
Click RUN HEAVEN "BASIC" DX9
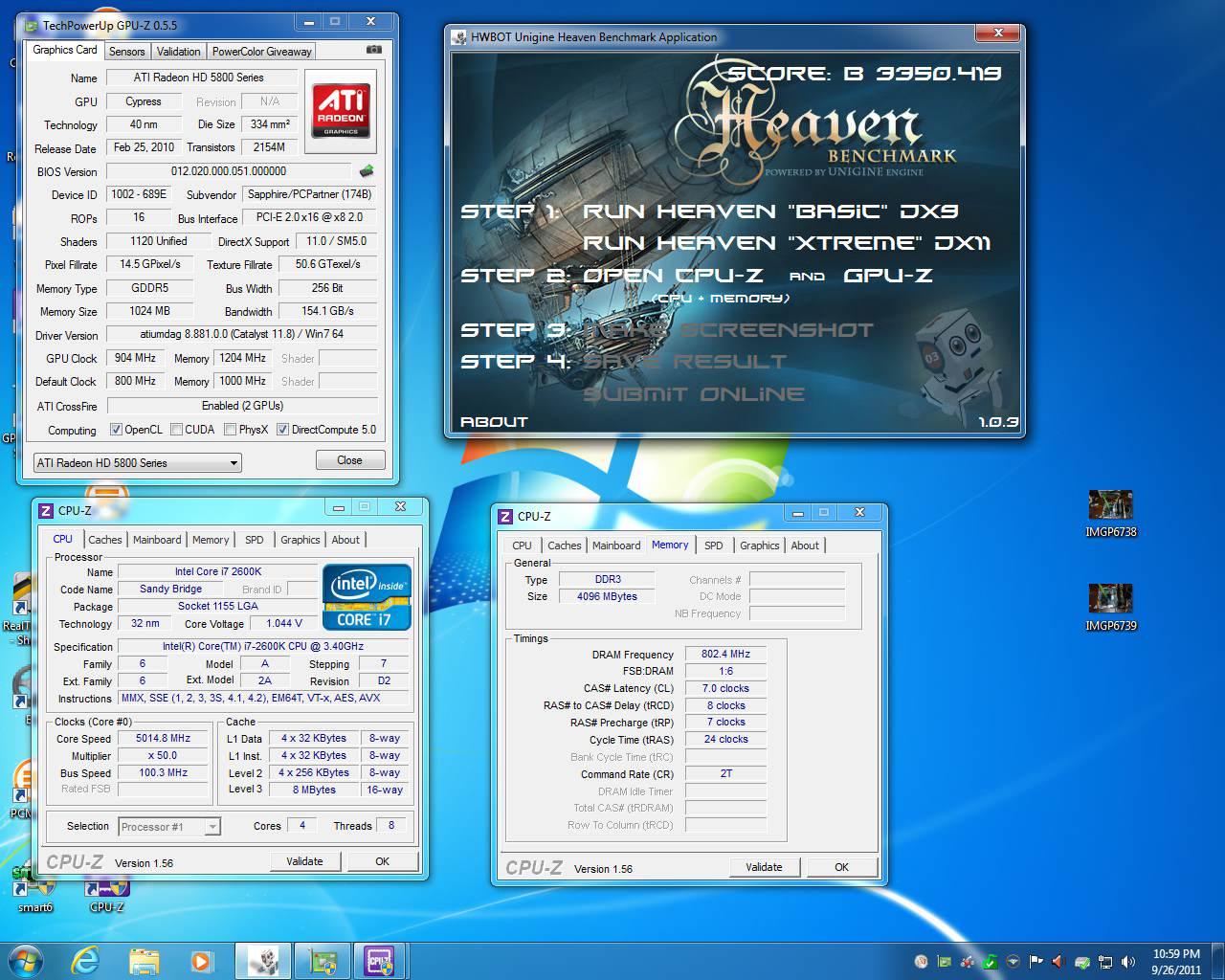click(x=771, y=212)
